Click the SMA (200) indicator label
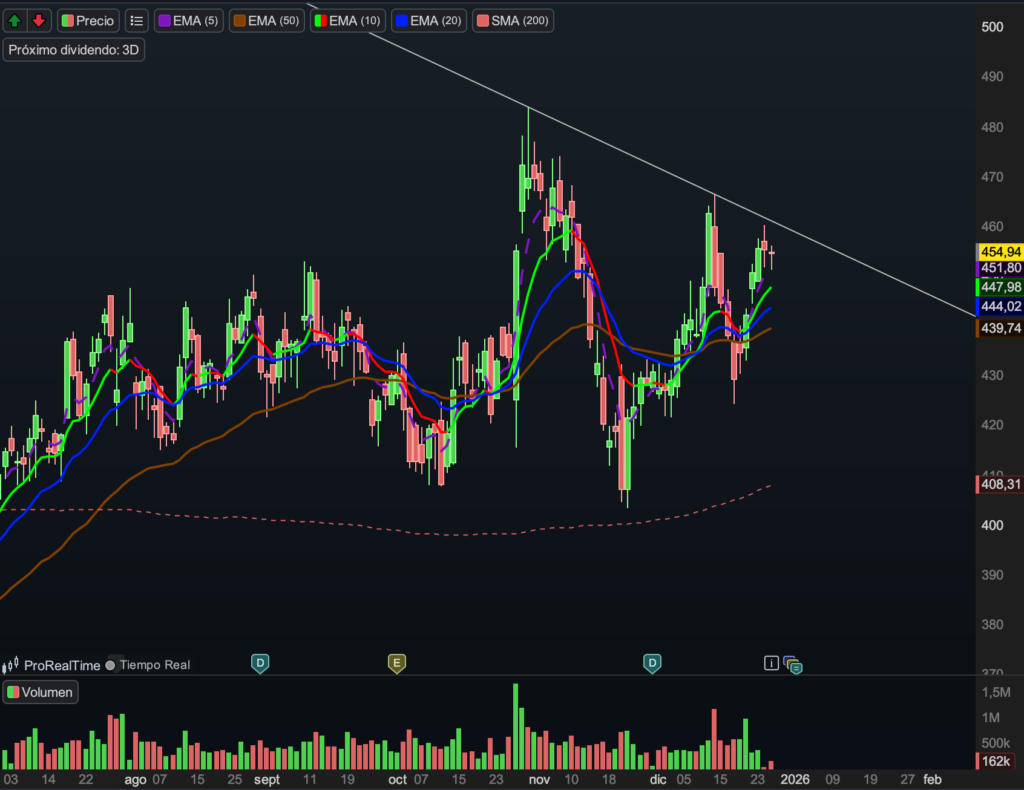Viewport: 1024px width, 790px height. [512, 20]
